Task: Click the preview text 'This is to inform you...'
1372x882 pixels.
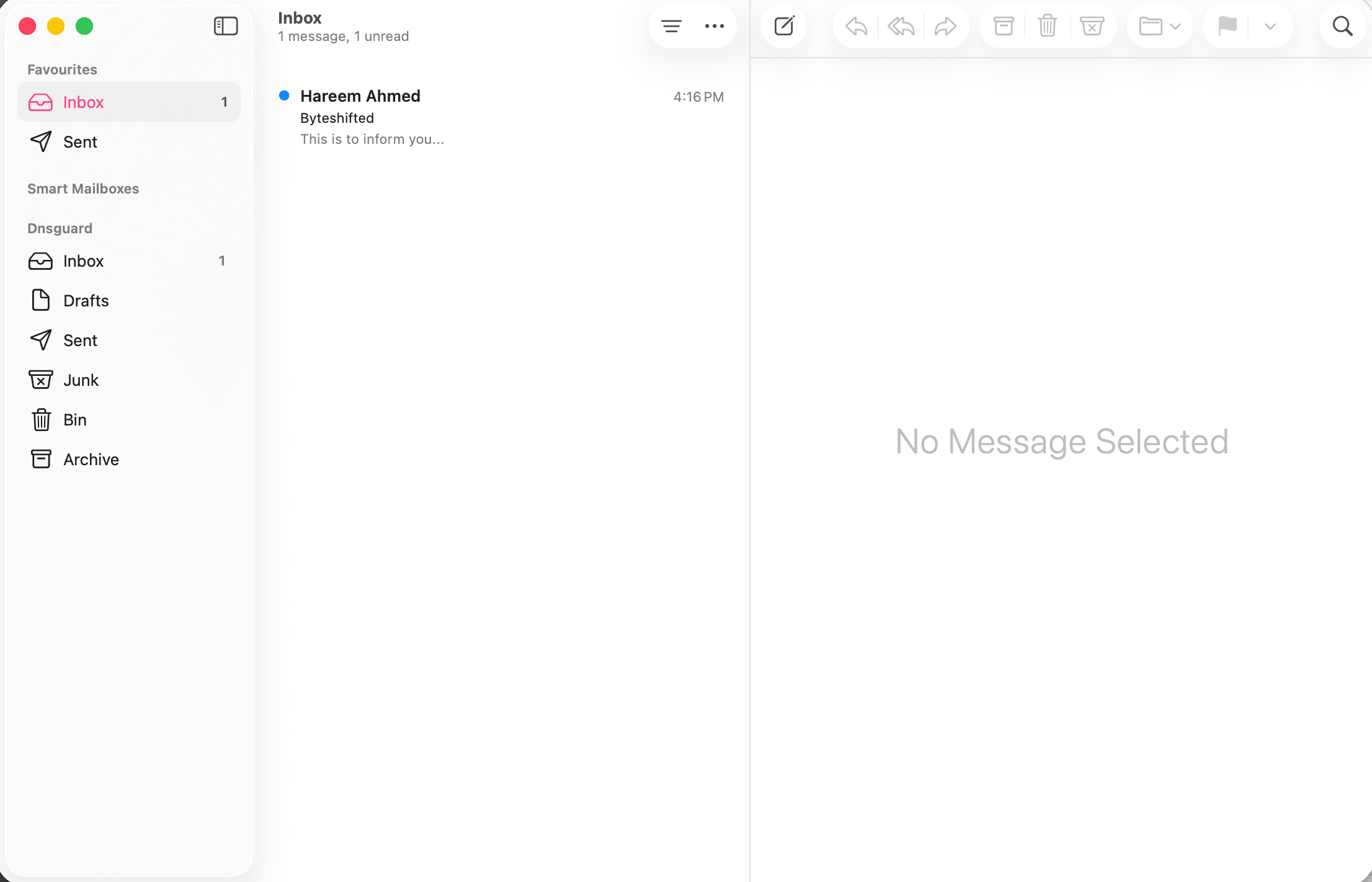Action: click(372, 139)
